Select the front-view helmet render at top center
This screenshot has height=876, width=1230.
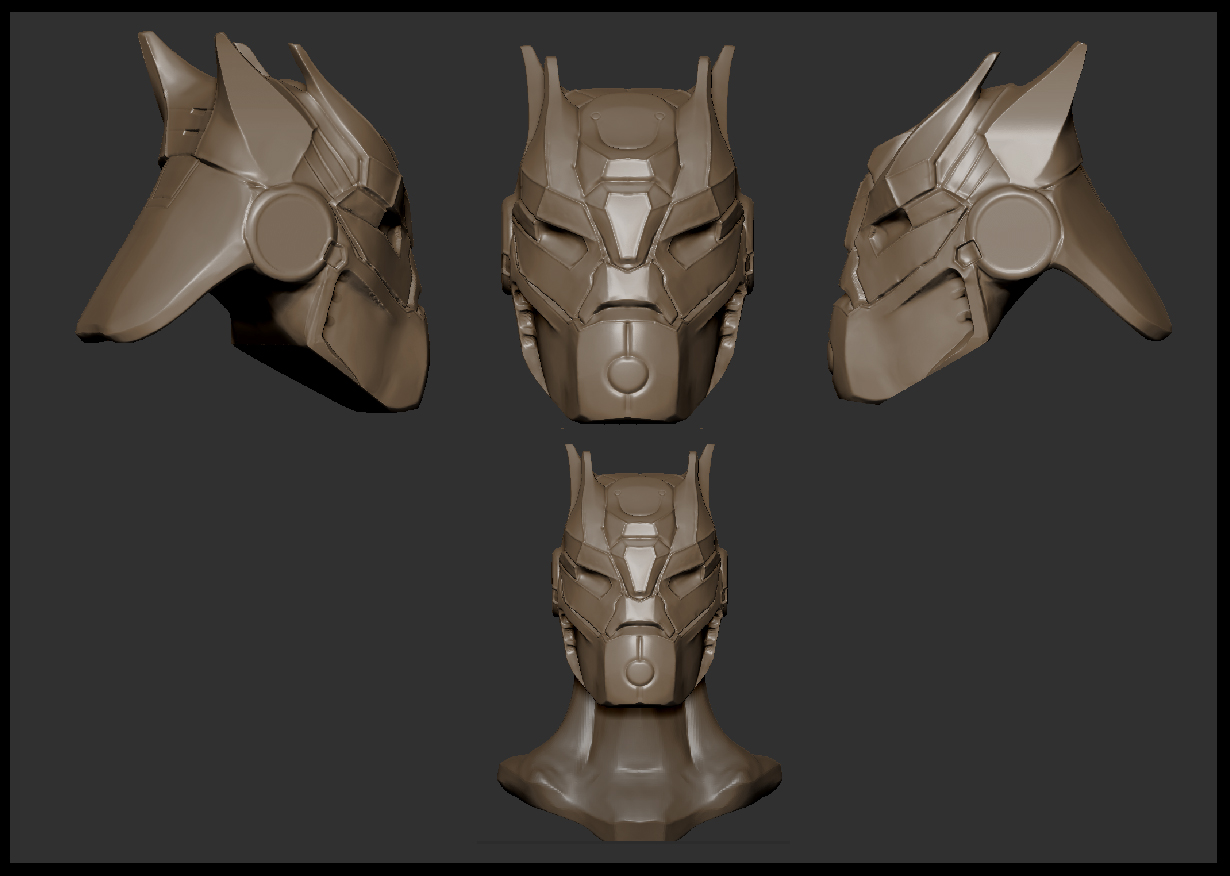click(x=627, y=232)
